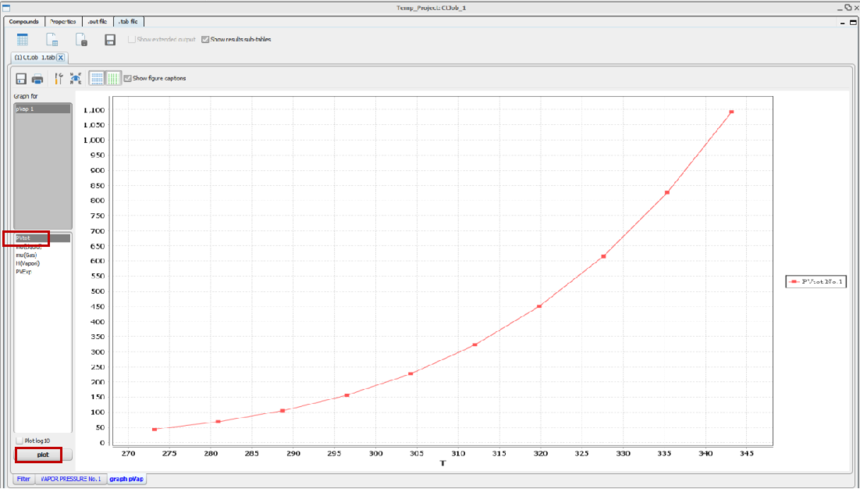This screenshot has width=860, height=489.
Task: Enable the Plot log10 checkbox
Action: [20, 440]
